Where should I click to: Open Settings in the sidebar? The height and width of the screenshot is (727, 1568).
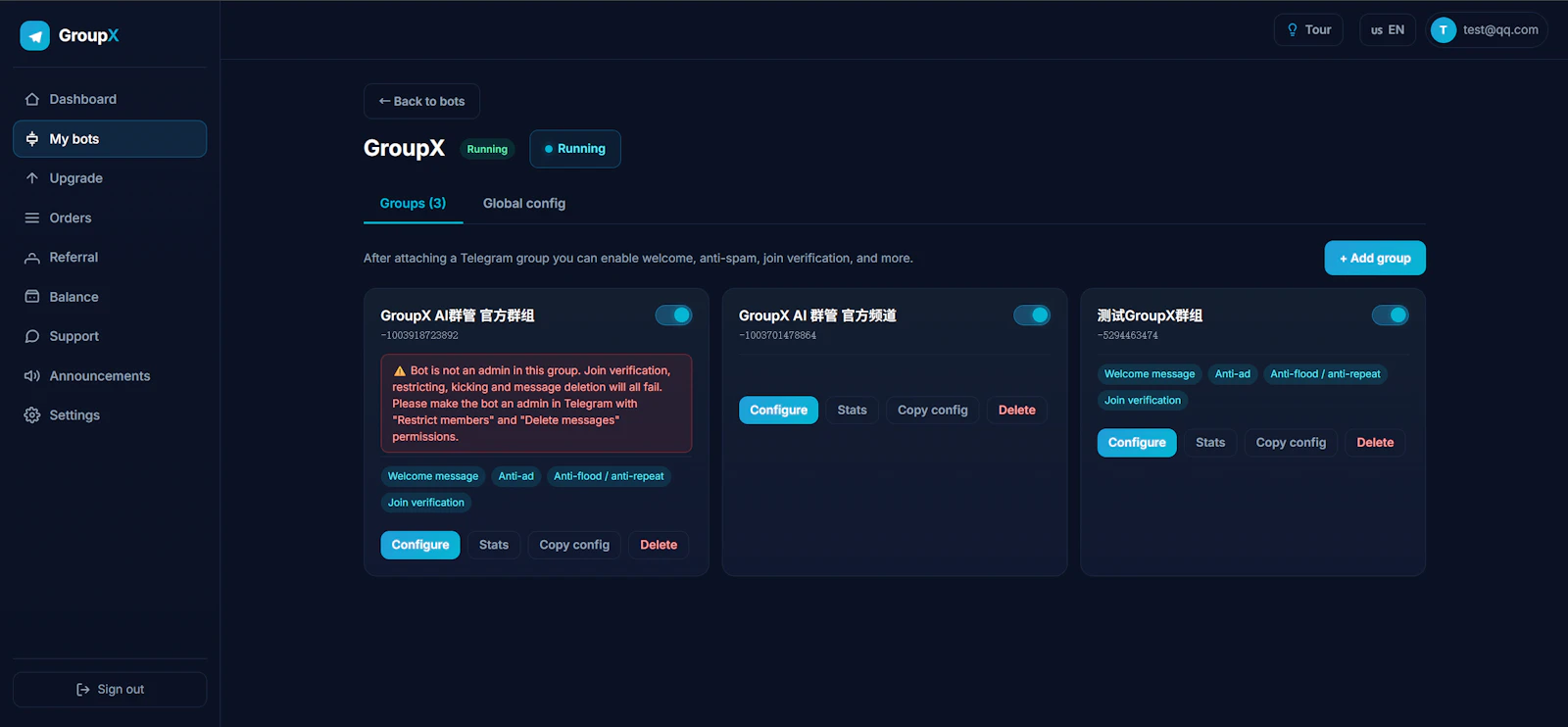(110, 415)
